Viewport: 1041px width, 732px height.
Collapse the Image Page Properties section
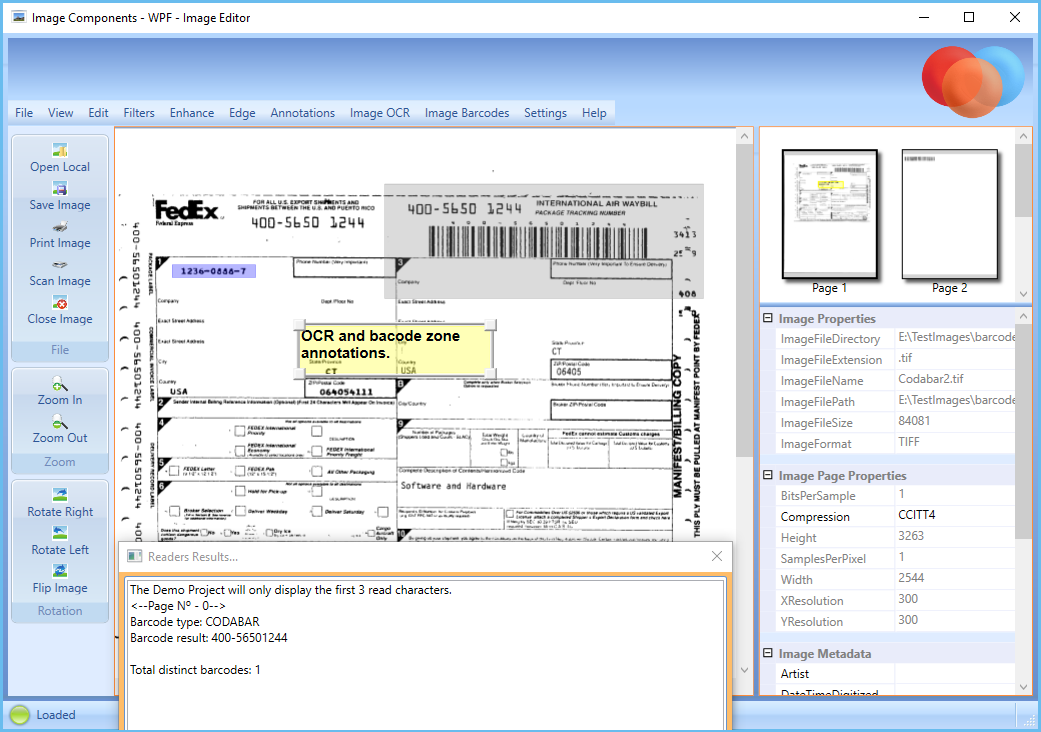[x=767, y=475]
